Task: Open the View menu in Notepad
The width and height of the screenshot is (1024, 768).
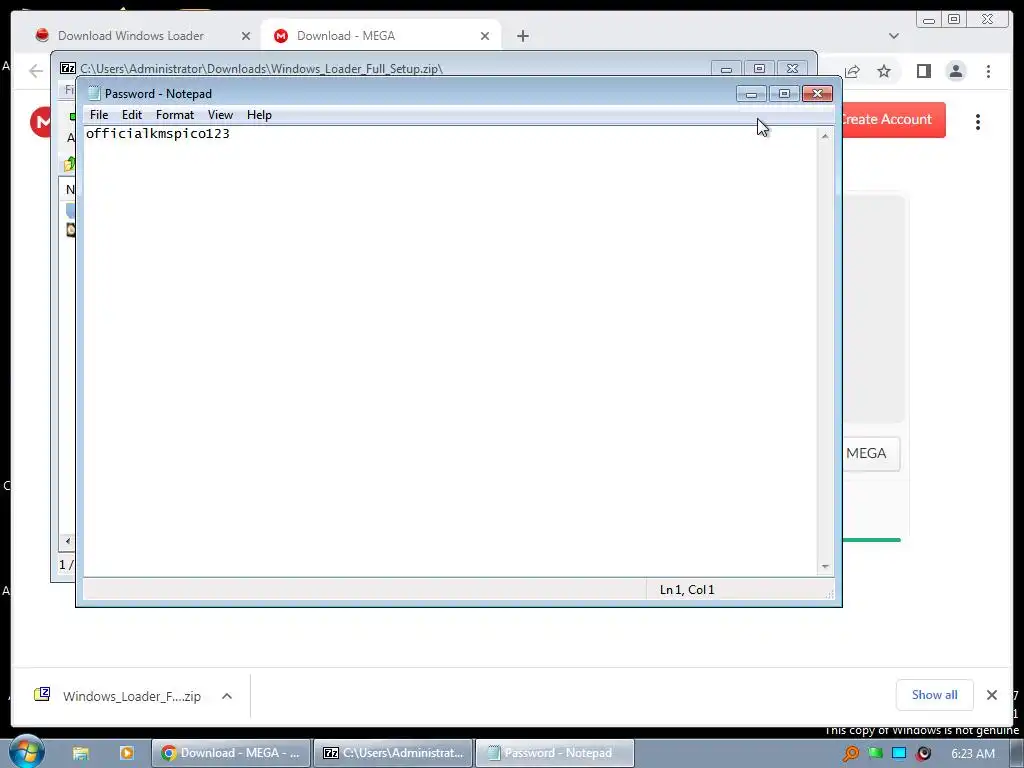Action: tap(220, 115)
